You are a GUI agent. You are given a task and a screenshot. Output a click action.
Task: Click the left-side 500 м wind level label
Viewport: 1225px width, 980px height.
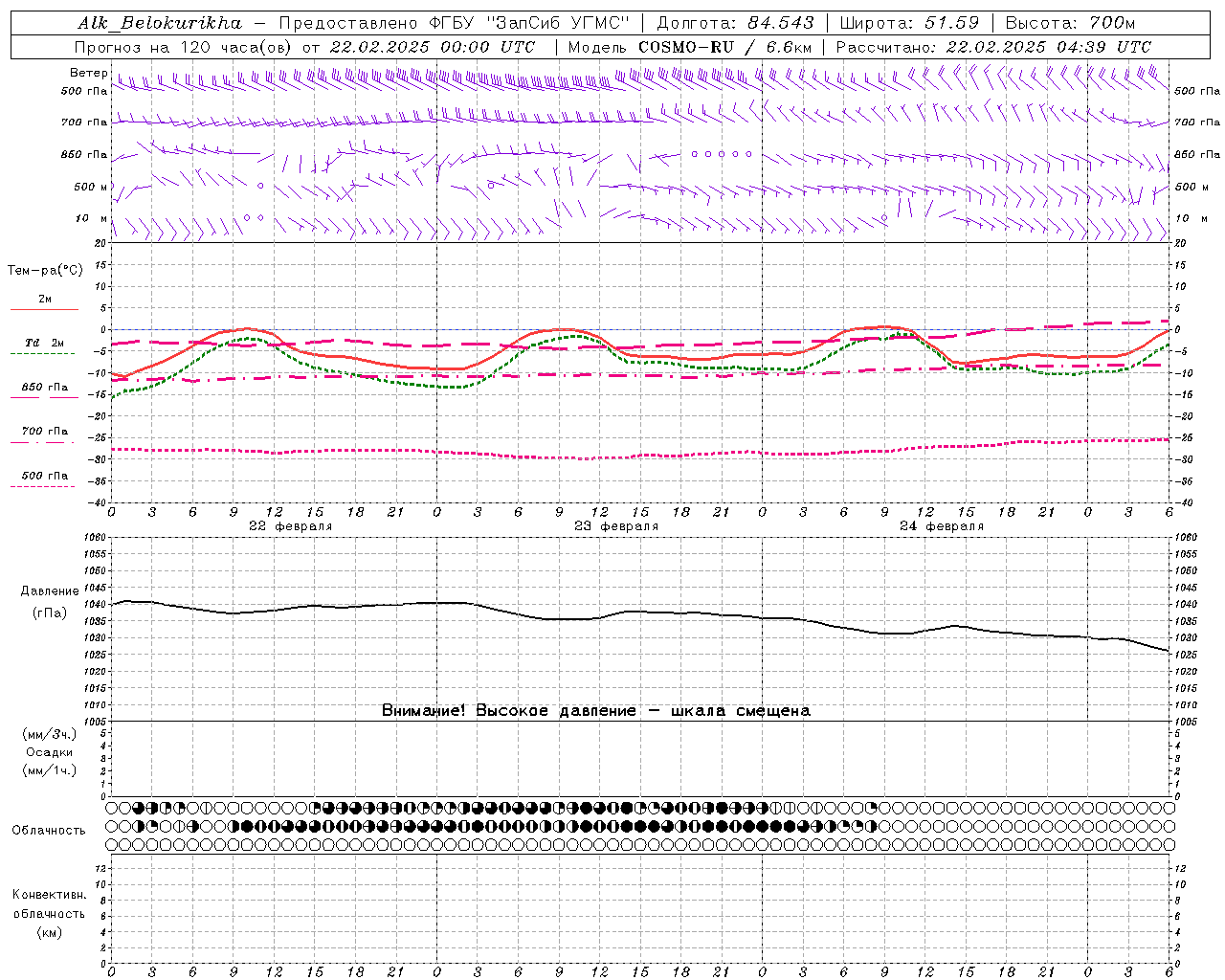[x=90, y=187]
